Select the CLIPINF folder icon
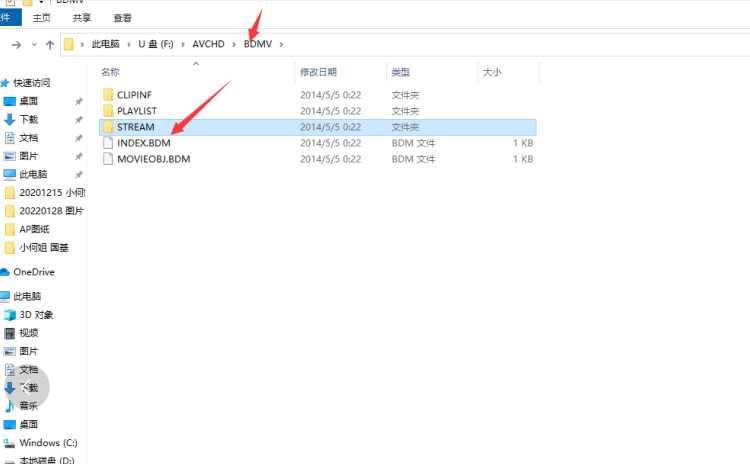Screen dimensions: 750x464 coord(109,95)
